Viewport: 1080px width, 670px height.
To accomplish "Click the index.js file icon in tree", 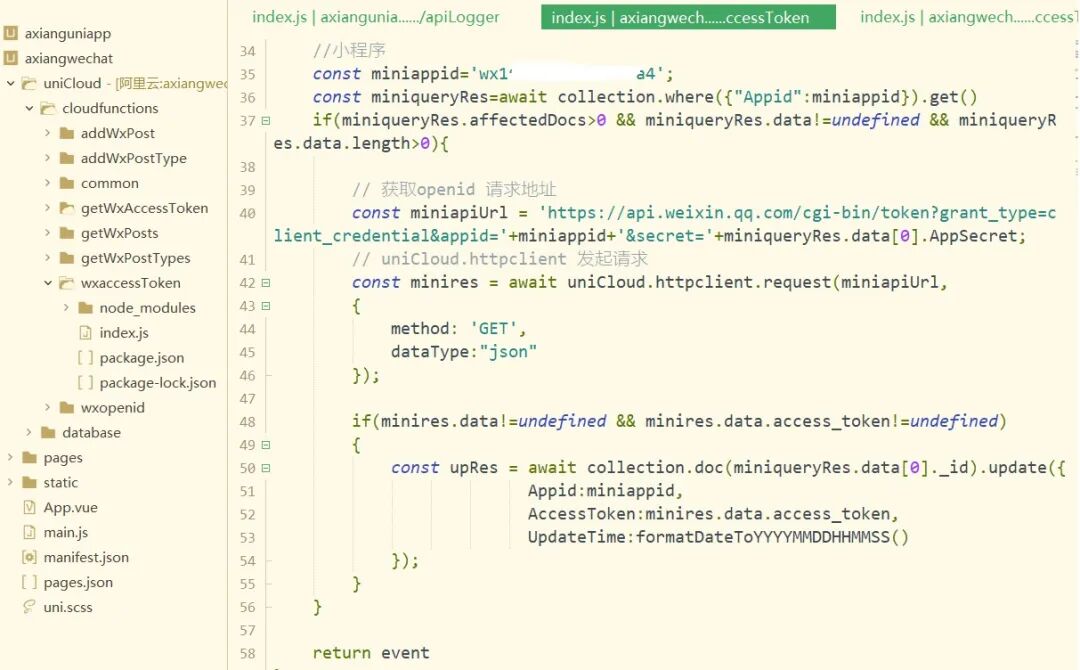I will tap(85, 333).
